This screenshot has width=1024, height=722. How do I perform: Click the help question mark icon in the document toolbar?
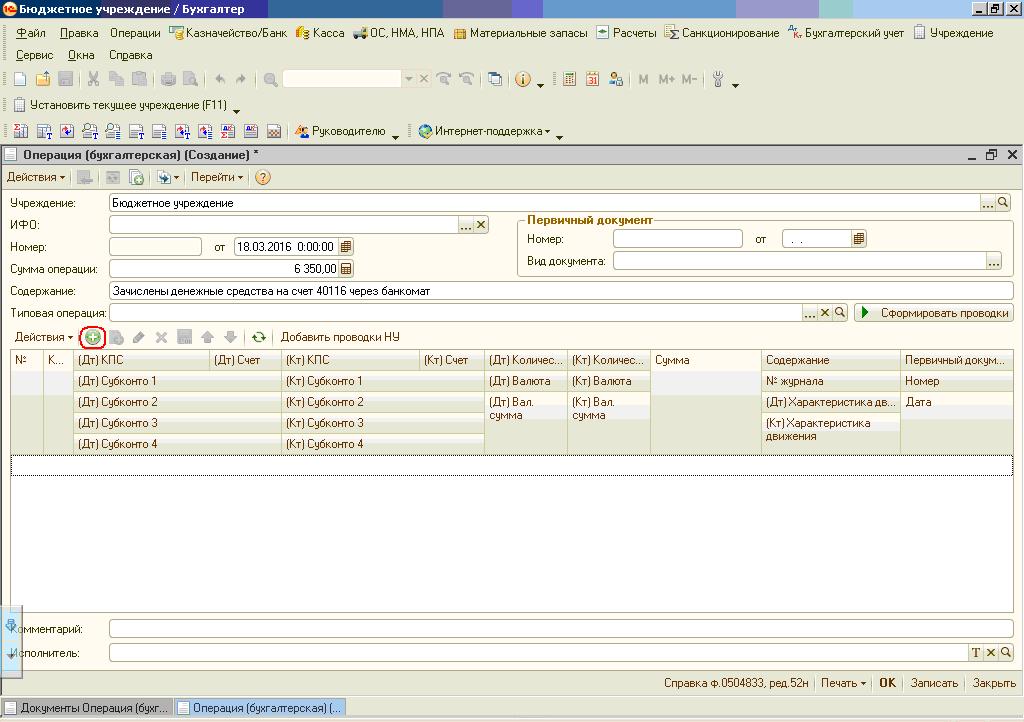263,177
